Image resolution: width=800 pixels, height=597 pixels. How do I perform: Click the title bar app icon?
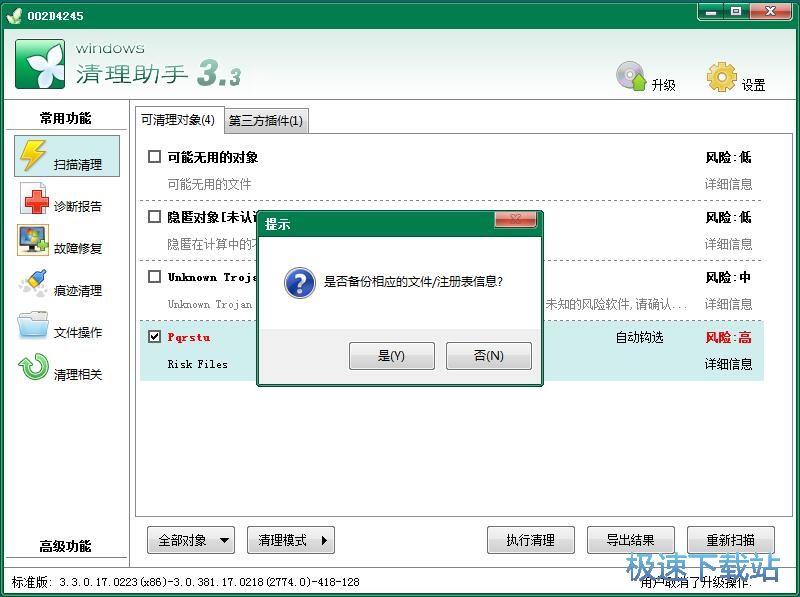click(14, 16)
